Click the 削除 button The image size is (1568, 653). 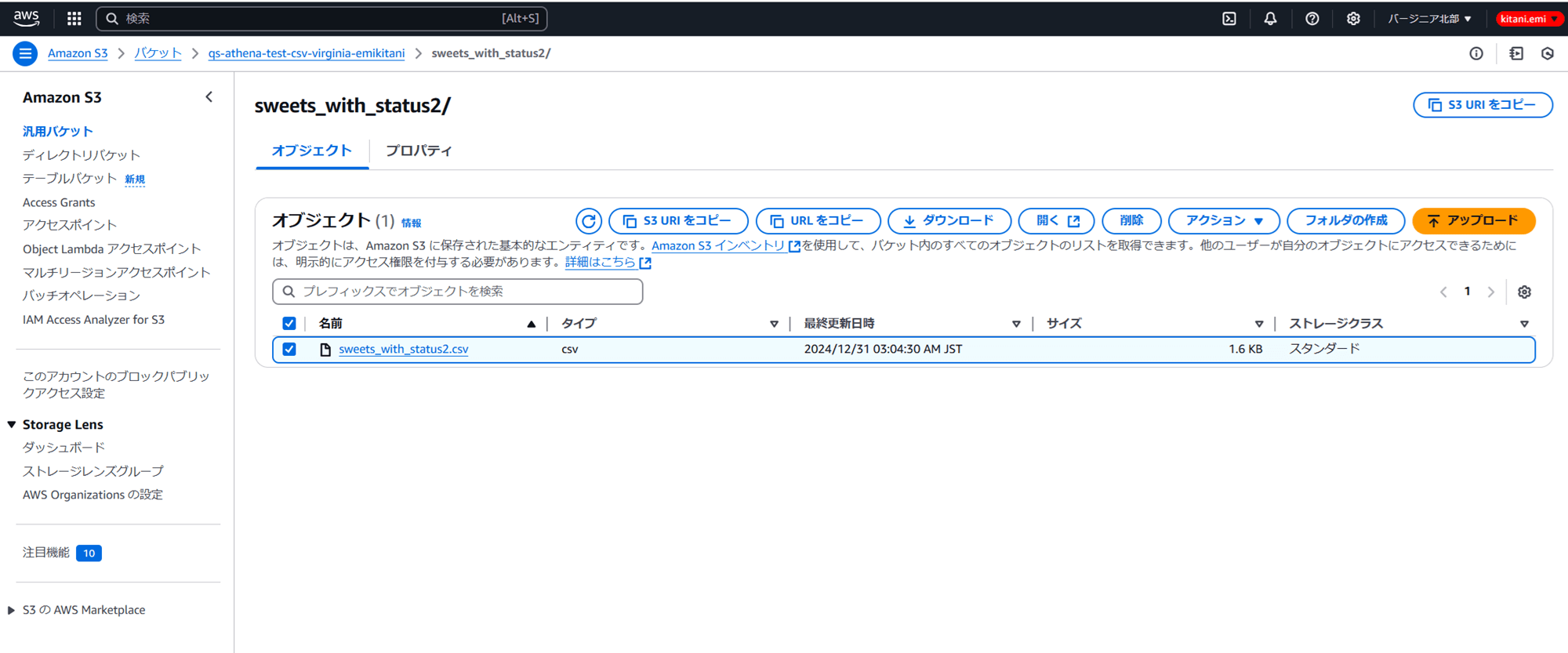click(x=1131, y=221)
